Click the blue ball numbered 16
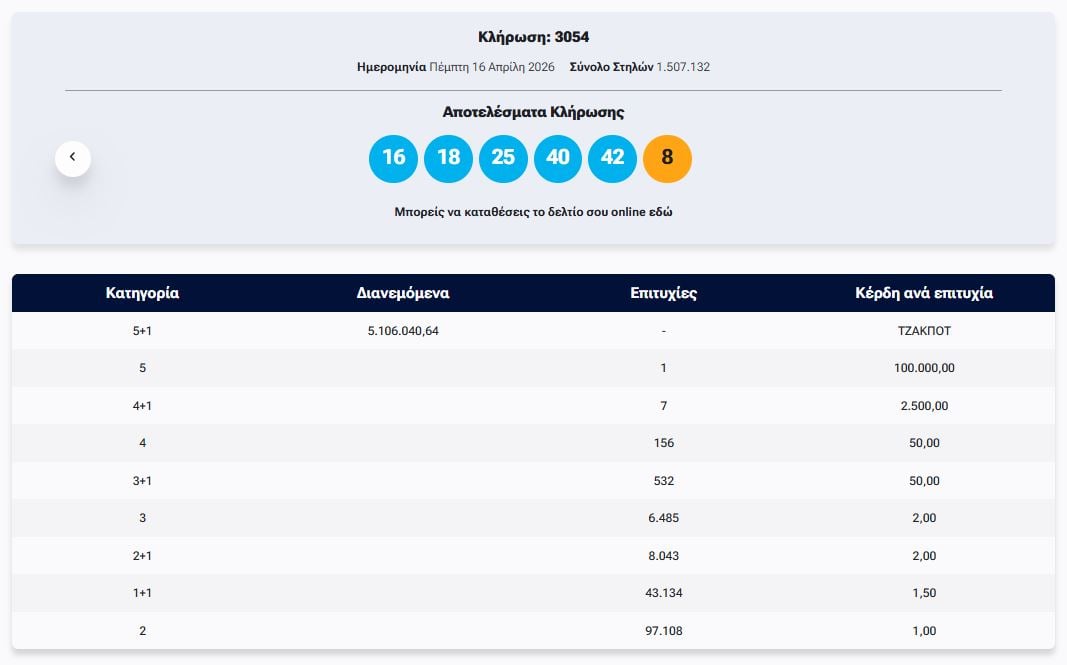The image size is (1067, 665). 393,158
